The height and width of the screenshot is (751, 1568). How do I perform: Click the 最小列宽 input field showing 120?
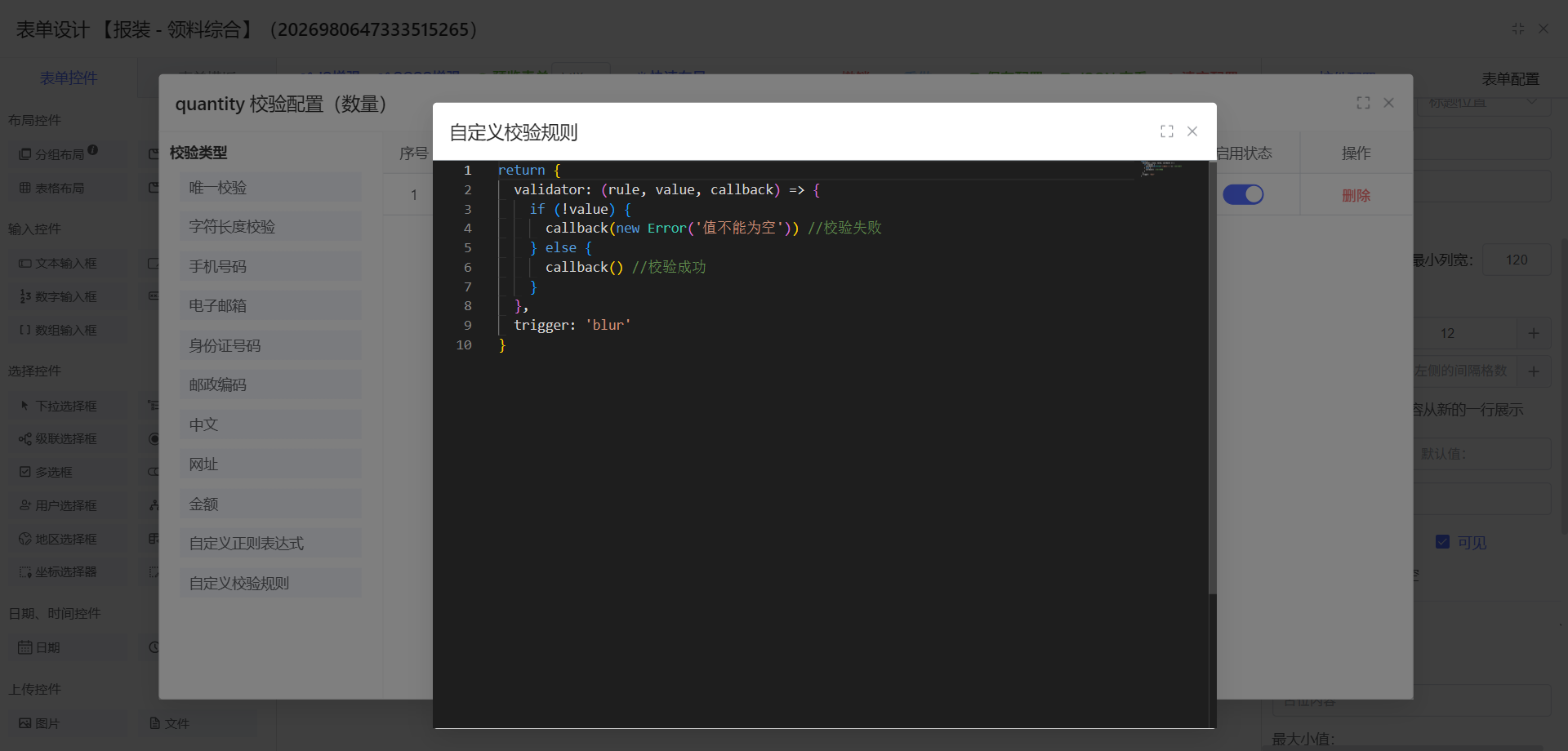(1516, 260)
